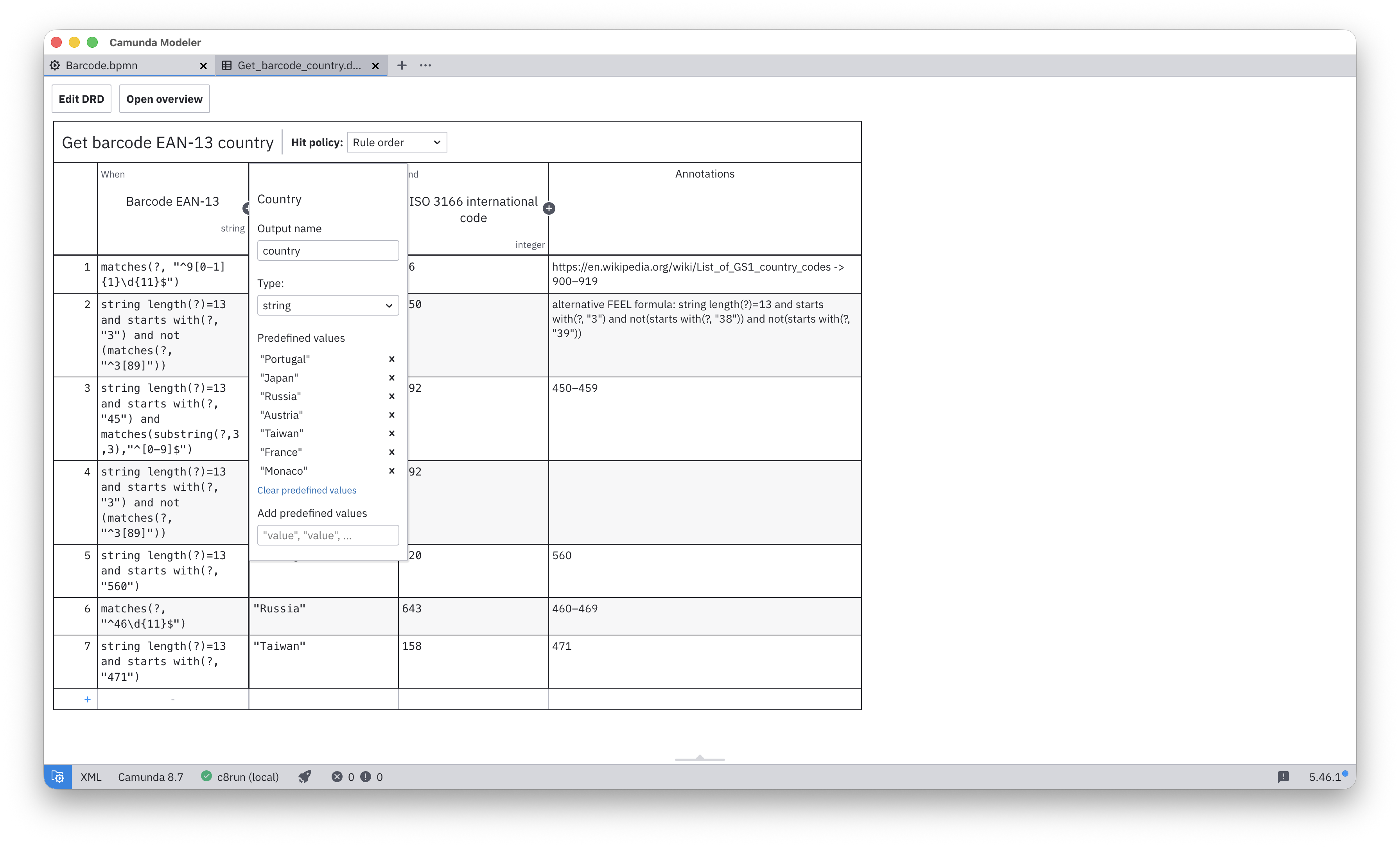Remove the "Monaco" predefined value
The height and width of the screenshot is (847, 1400).
point(391,471)
